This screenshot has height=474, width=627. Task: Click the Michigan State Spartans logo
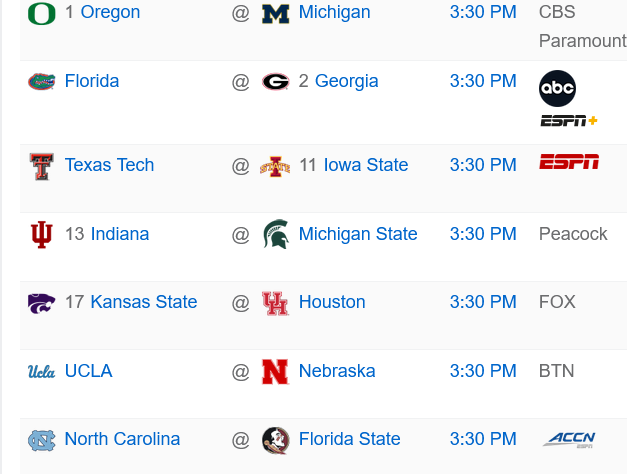pos(275,235)
